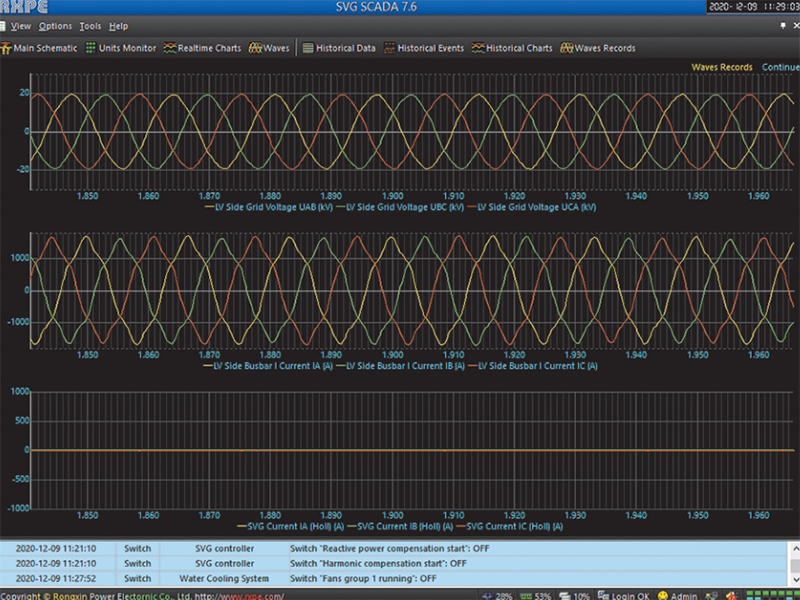Open the Tools menu
The width and height of the screenshot is (800, 600).
coord(90,26)
